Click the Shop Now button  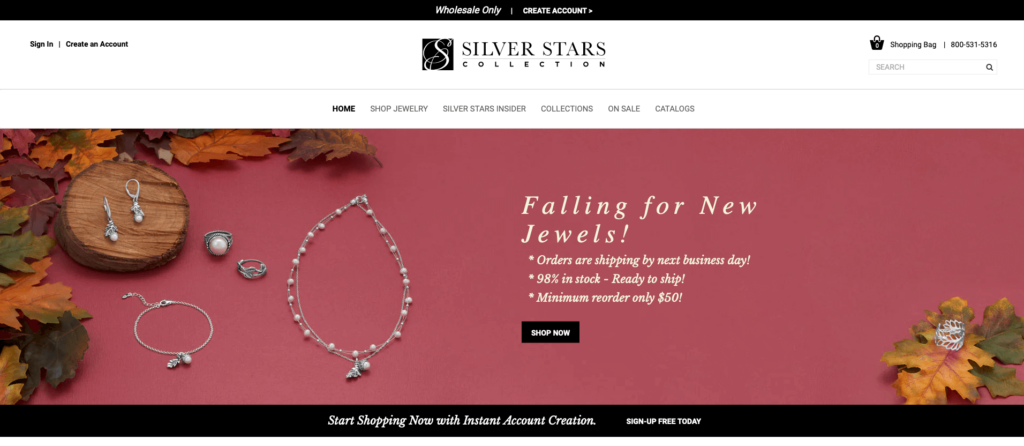(551, 332)
